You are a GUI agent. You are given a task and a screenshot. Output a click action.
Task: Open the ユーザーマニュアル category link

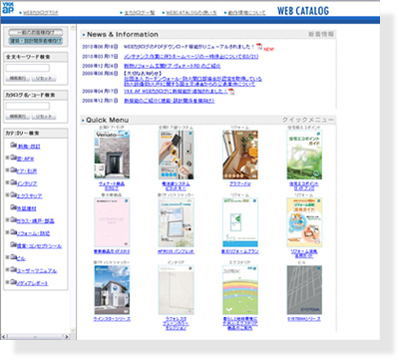[x=37, y=271]
